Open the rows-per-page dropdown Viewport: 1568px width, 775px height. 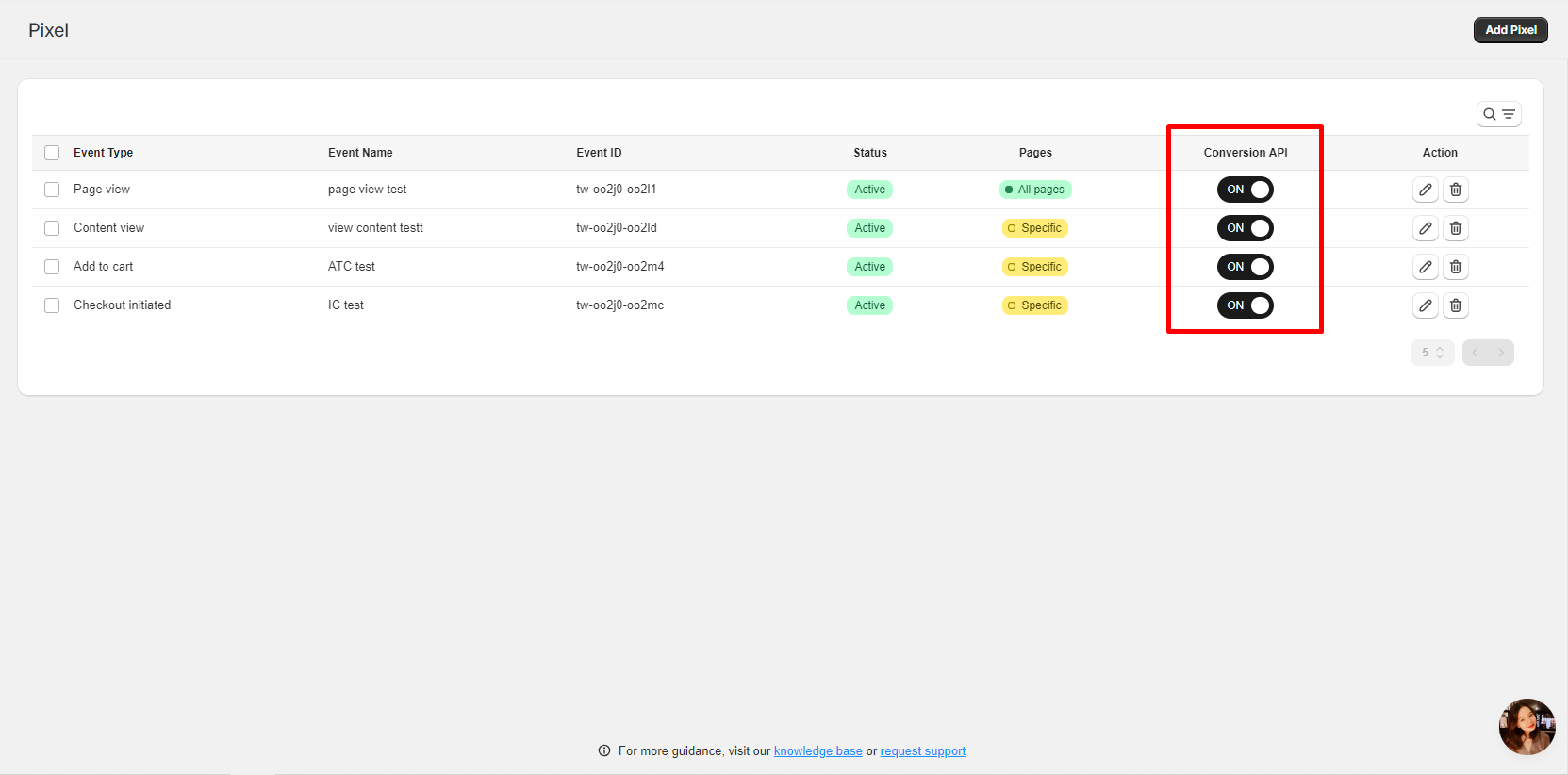click(1431, 353)
